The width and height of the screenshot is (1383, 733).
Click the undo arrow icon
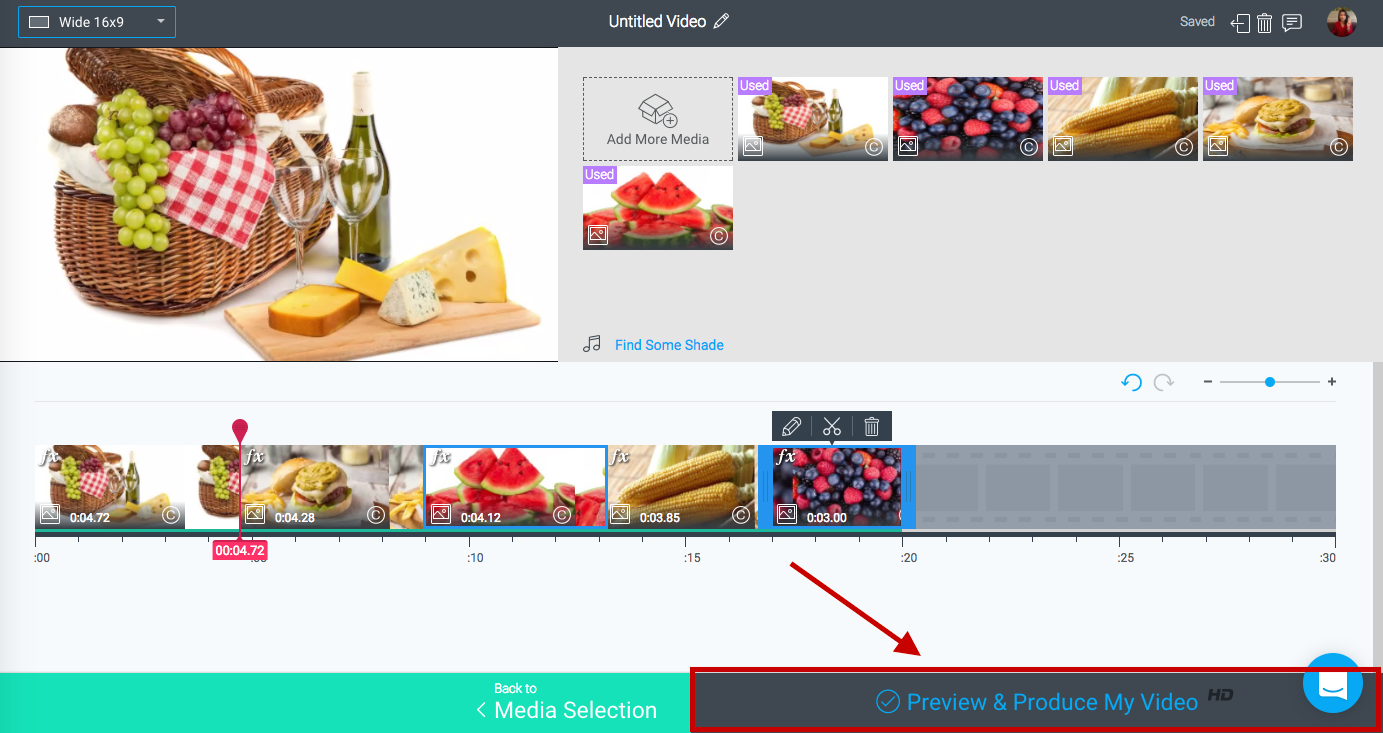click(x=1132, y=382)
